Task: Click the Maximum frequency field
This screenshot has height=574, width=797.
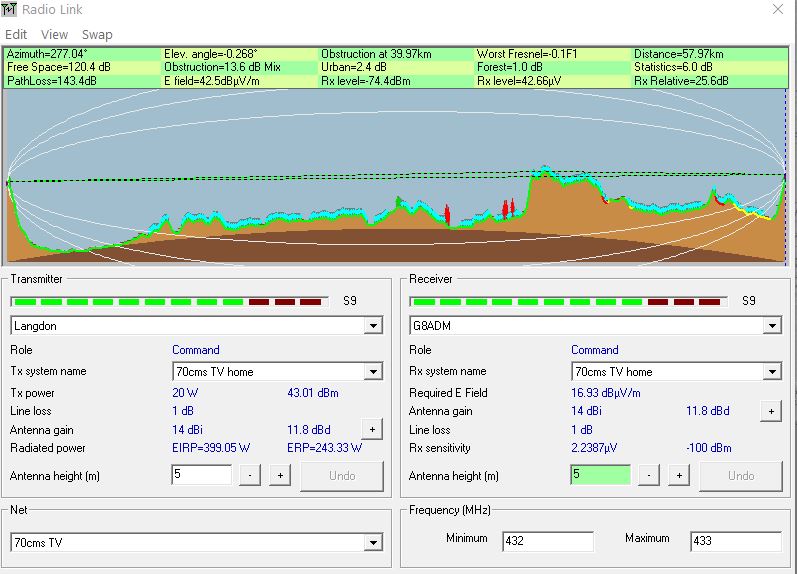Action: tap(735, 541)
